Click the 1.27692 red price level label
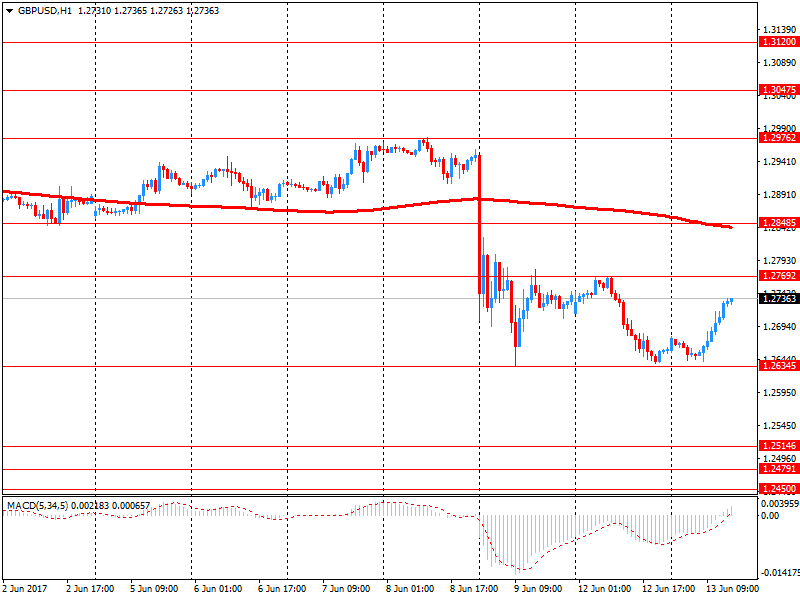 (779, 276)
